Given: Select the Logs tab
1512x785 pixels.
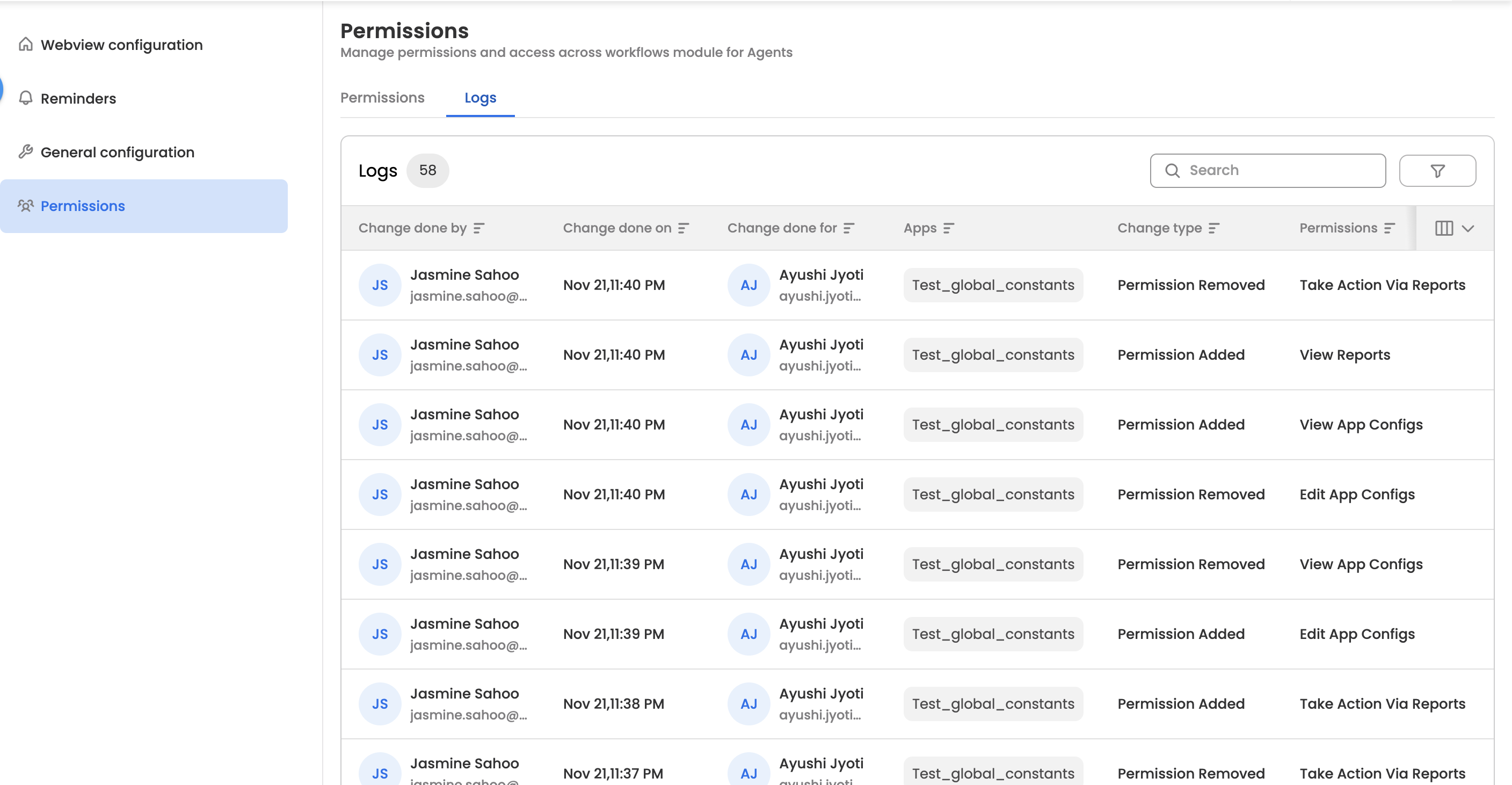Looking at the screenshot, I should click(479, 98).
